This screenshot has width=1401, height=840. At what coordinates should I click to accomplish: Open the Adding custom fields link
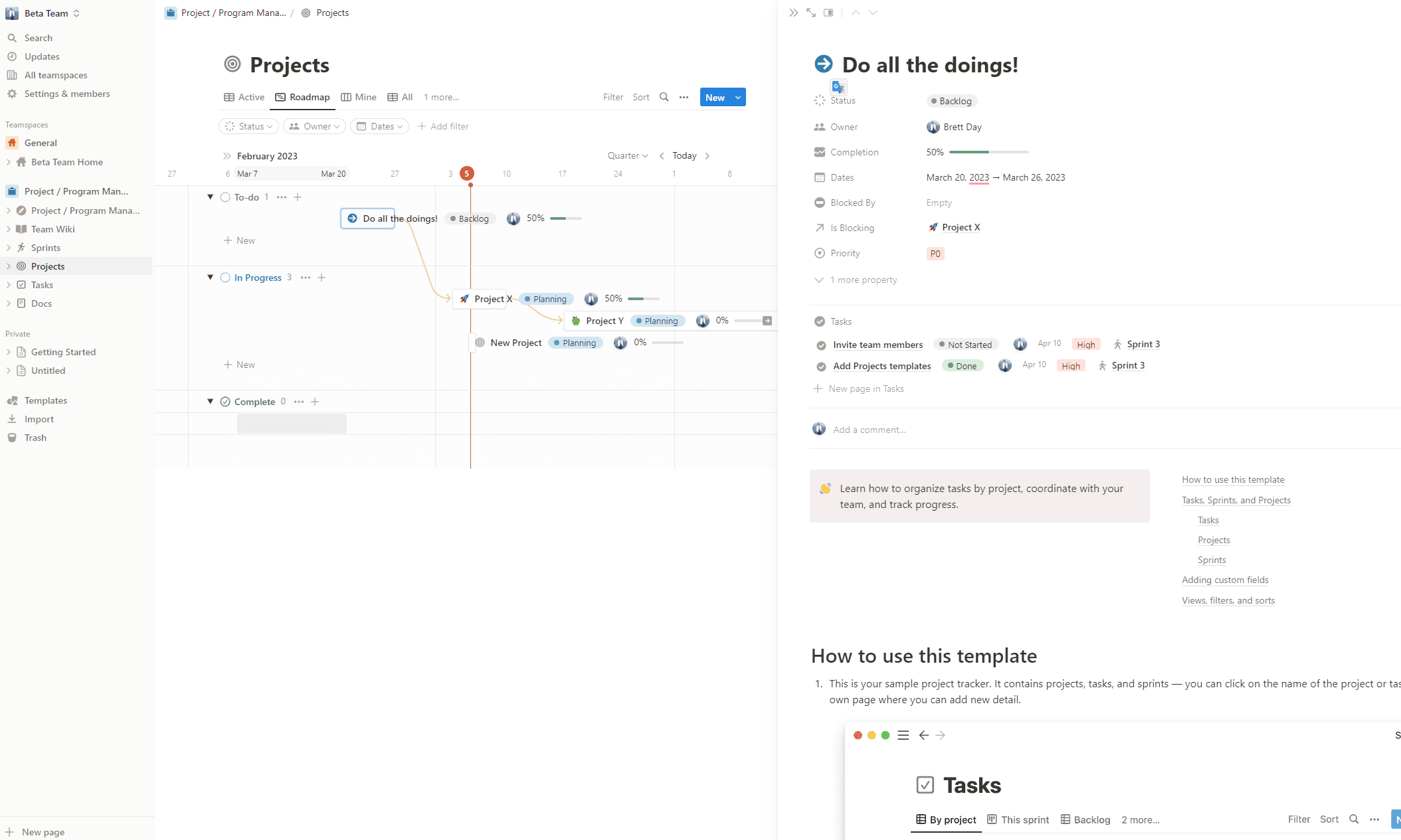click(x=1225, y=580)
